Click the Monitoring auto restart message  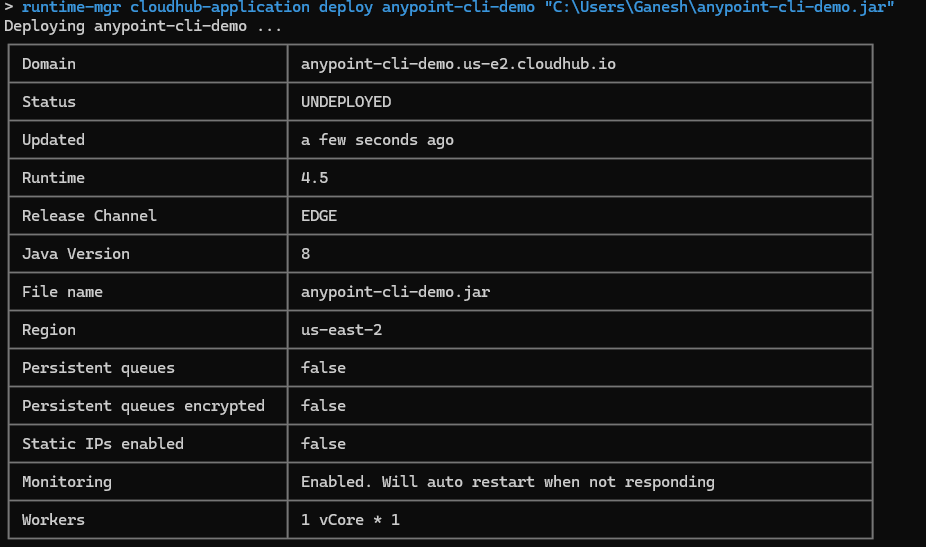coord(507,482)
